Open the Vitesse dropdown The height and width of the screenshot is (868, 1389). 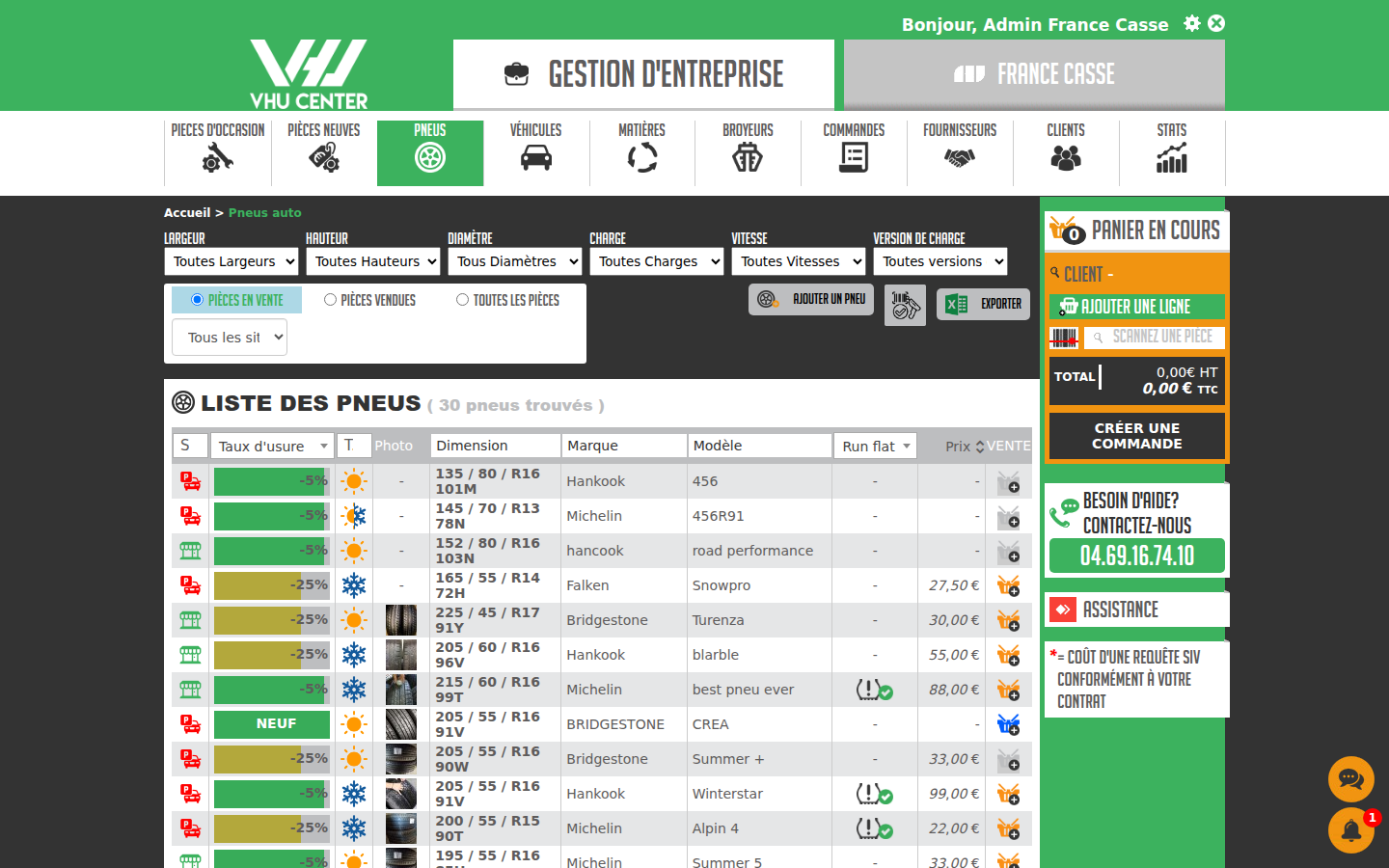tap(798, 261)
